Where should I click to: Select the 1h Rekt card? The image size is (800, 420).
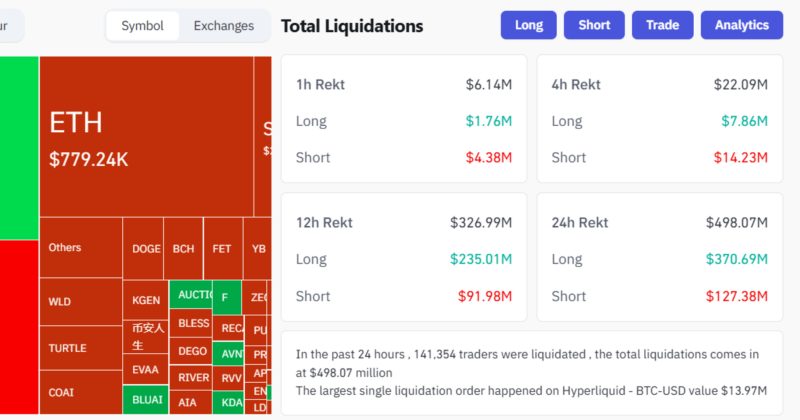(404, 119)
